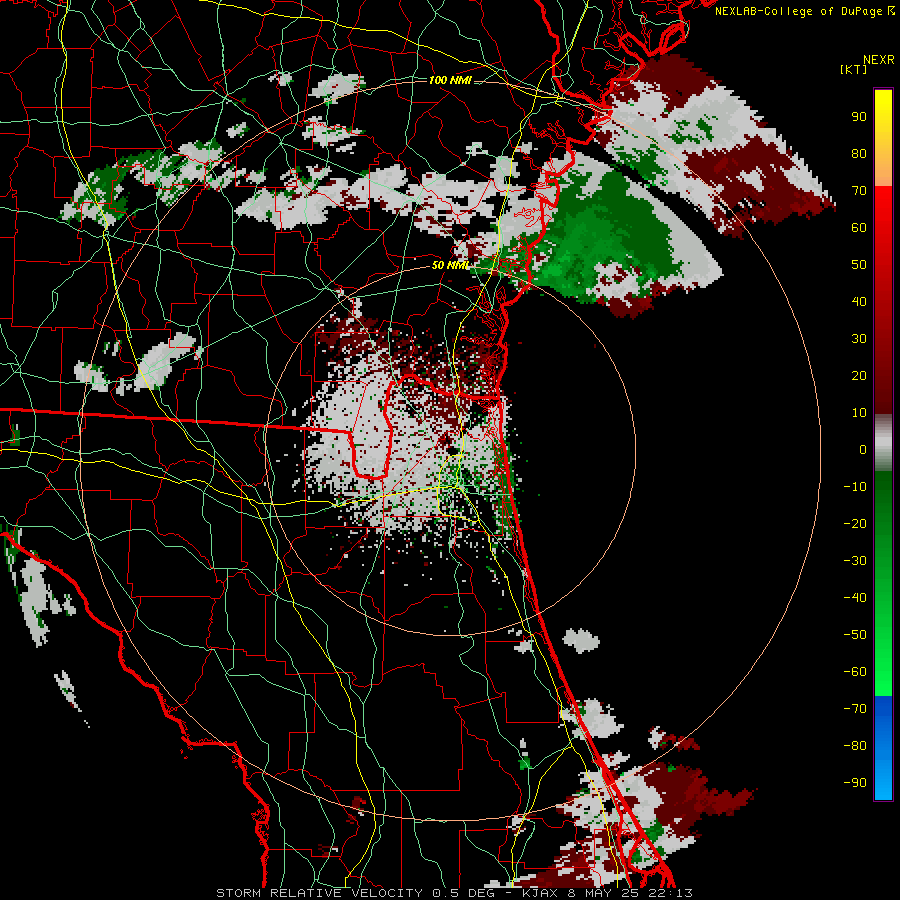Screen dimensions: 900x900
Task: Click the -20 knot scale label
Action: [x=855, y=523]
